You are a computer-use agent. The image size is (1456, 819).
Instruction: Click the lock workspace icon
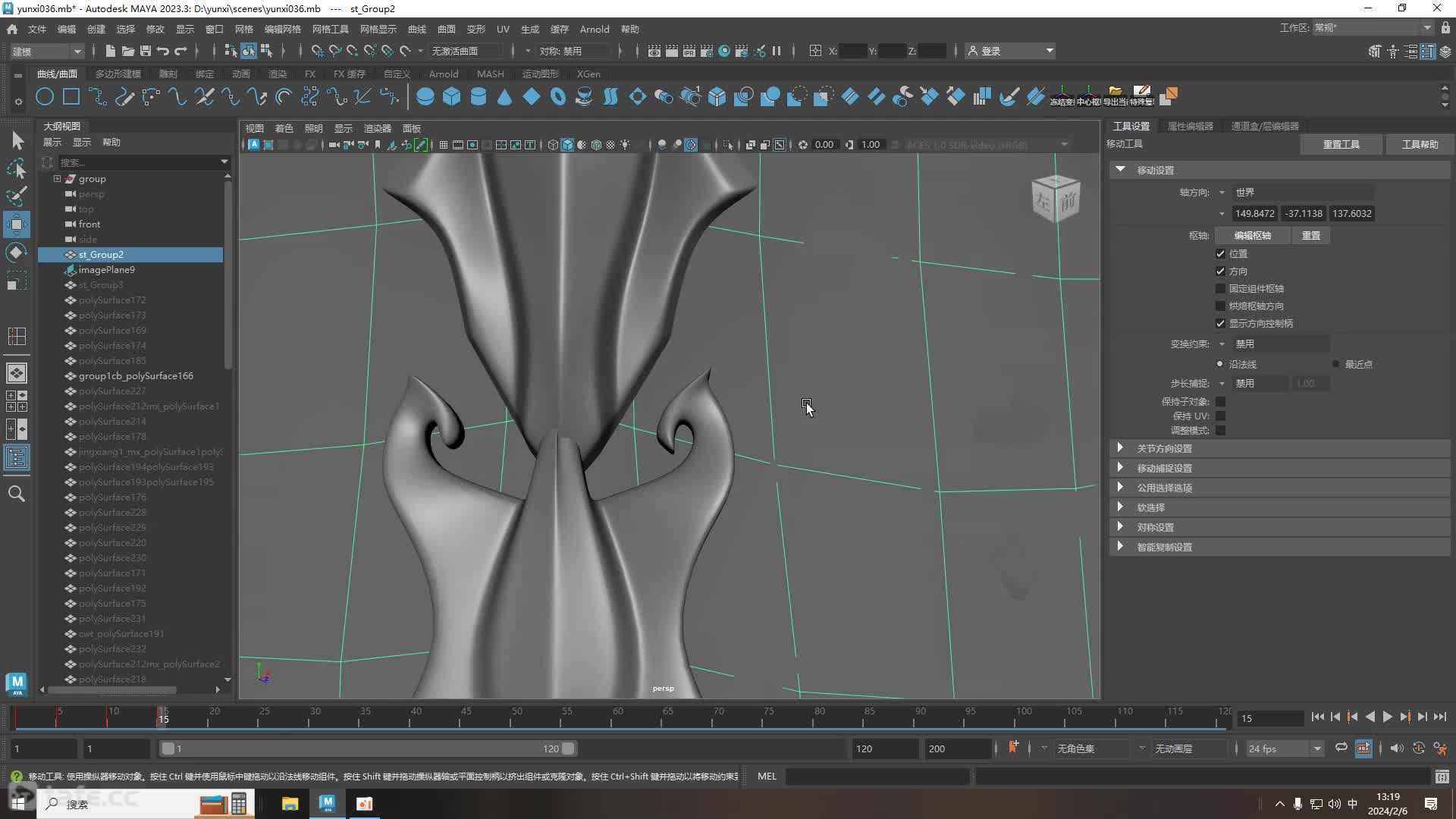click(1445, 27)
